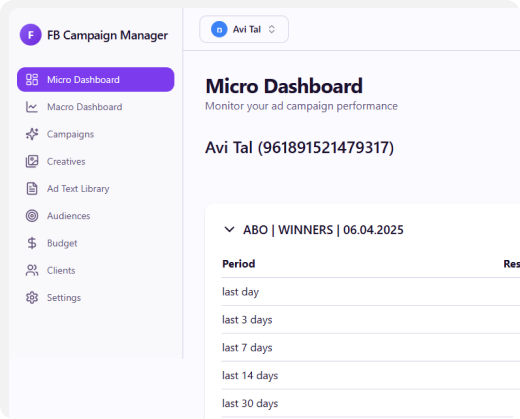Select the 'last 30 days' row
This screenshot has width=520, height=419.
371,403
